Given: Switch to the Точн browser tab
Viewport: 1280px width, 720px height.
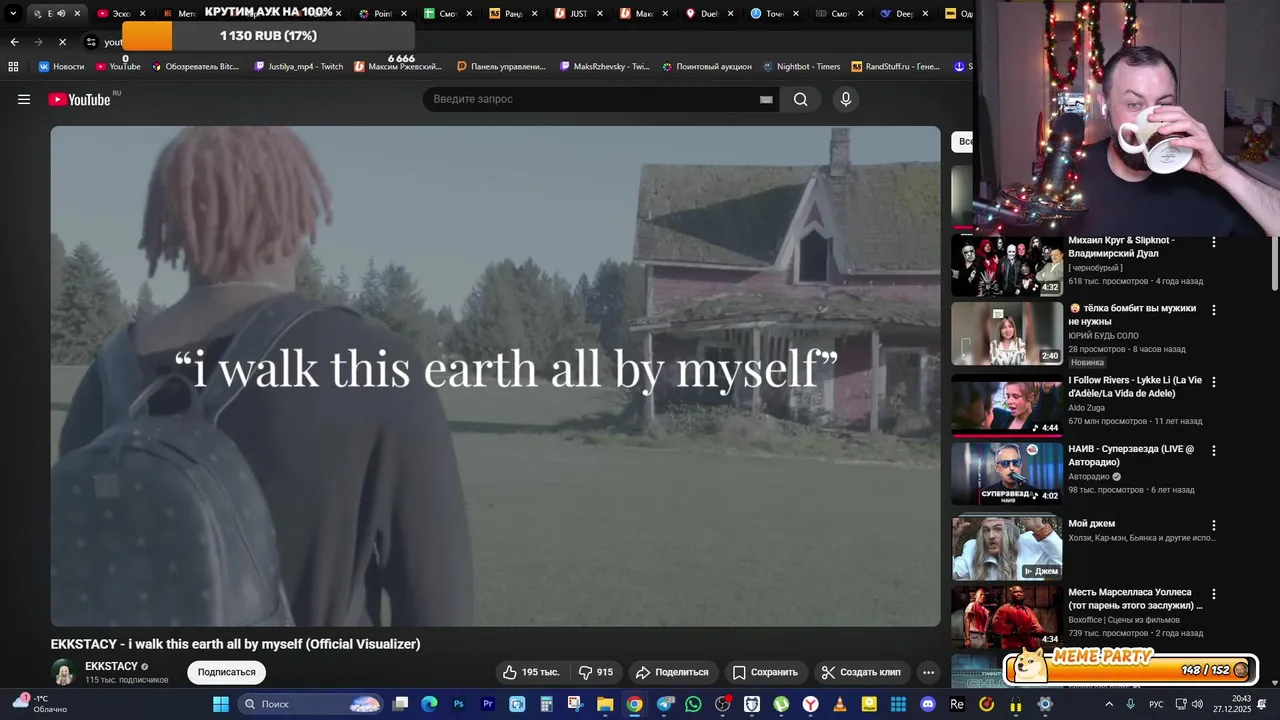Looking at the screenshot, I should [775, 14].
